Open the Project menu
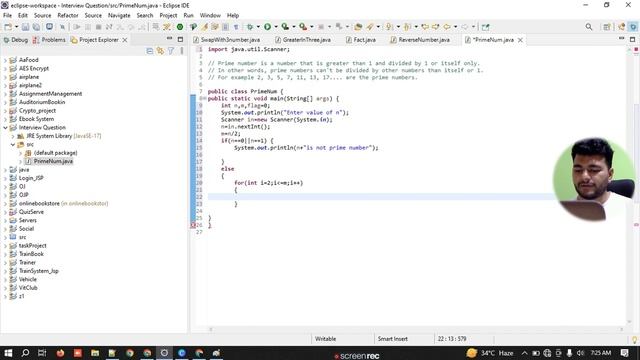 pos(168,16)
